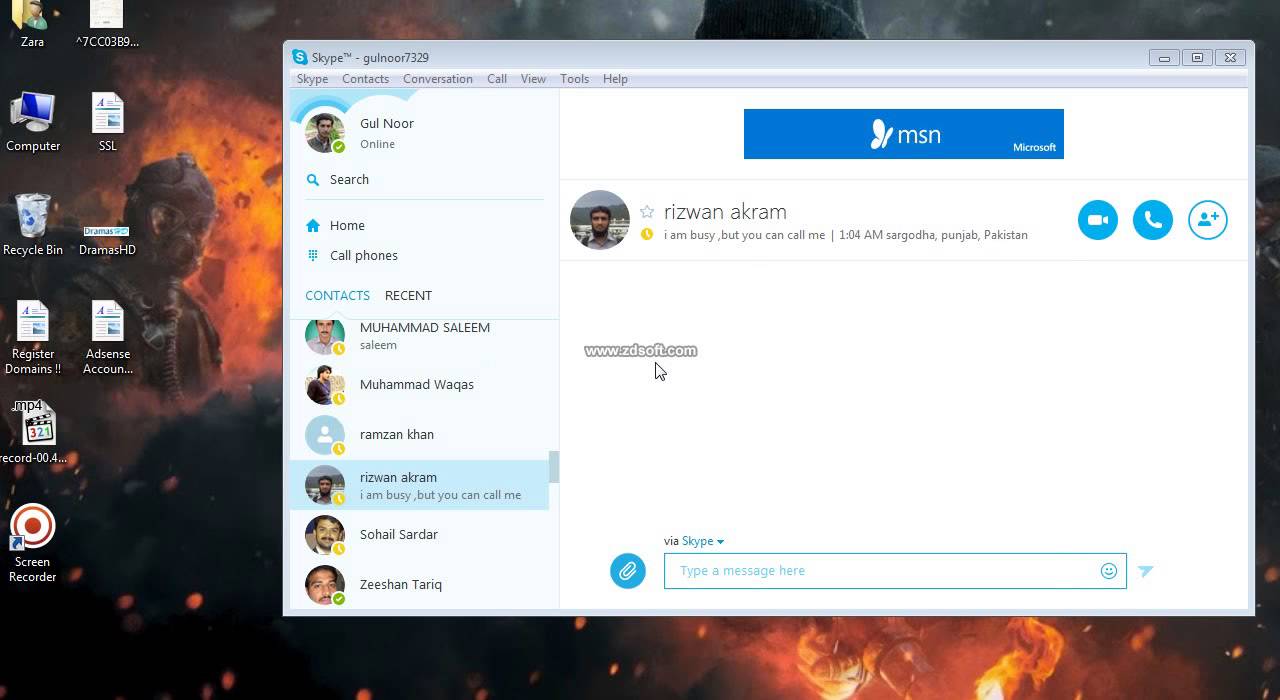
Task: Select Adsense Account document icon
Action: click(x=107, y=338)
